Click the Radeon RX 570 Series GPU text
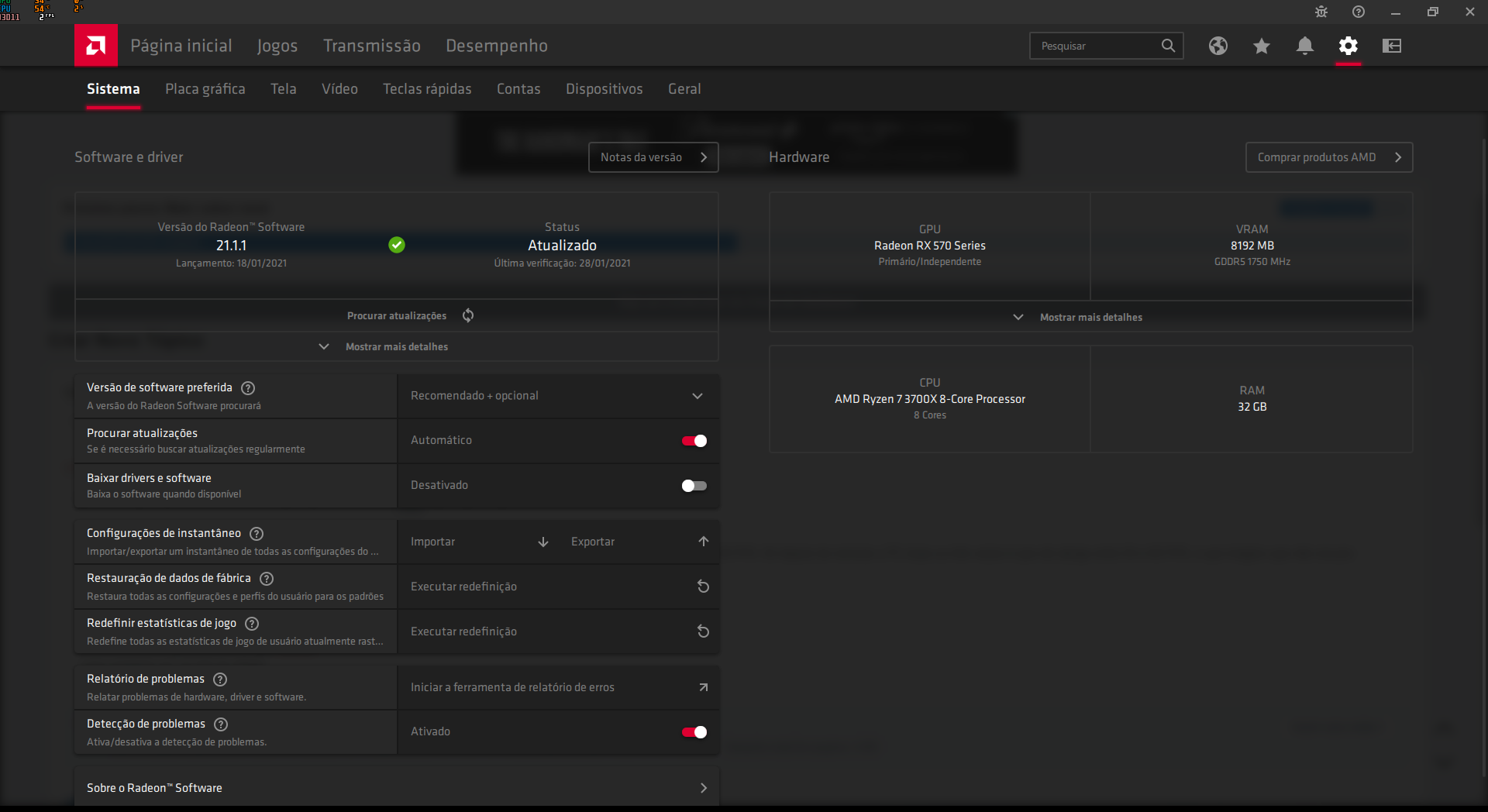 tap(930, 246)
